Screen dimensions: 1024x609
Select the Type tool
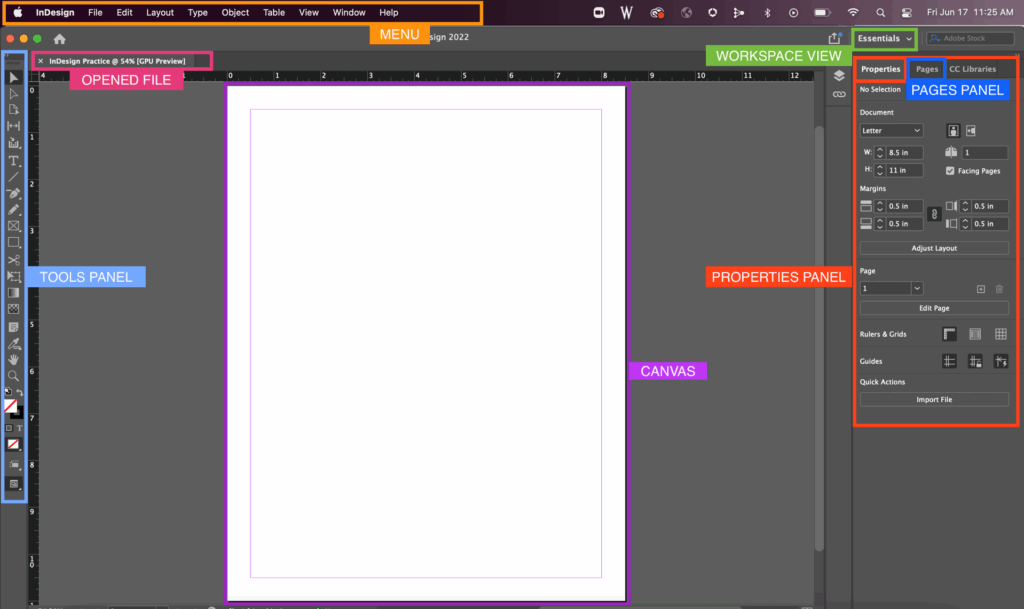(x=14, y=160)
